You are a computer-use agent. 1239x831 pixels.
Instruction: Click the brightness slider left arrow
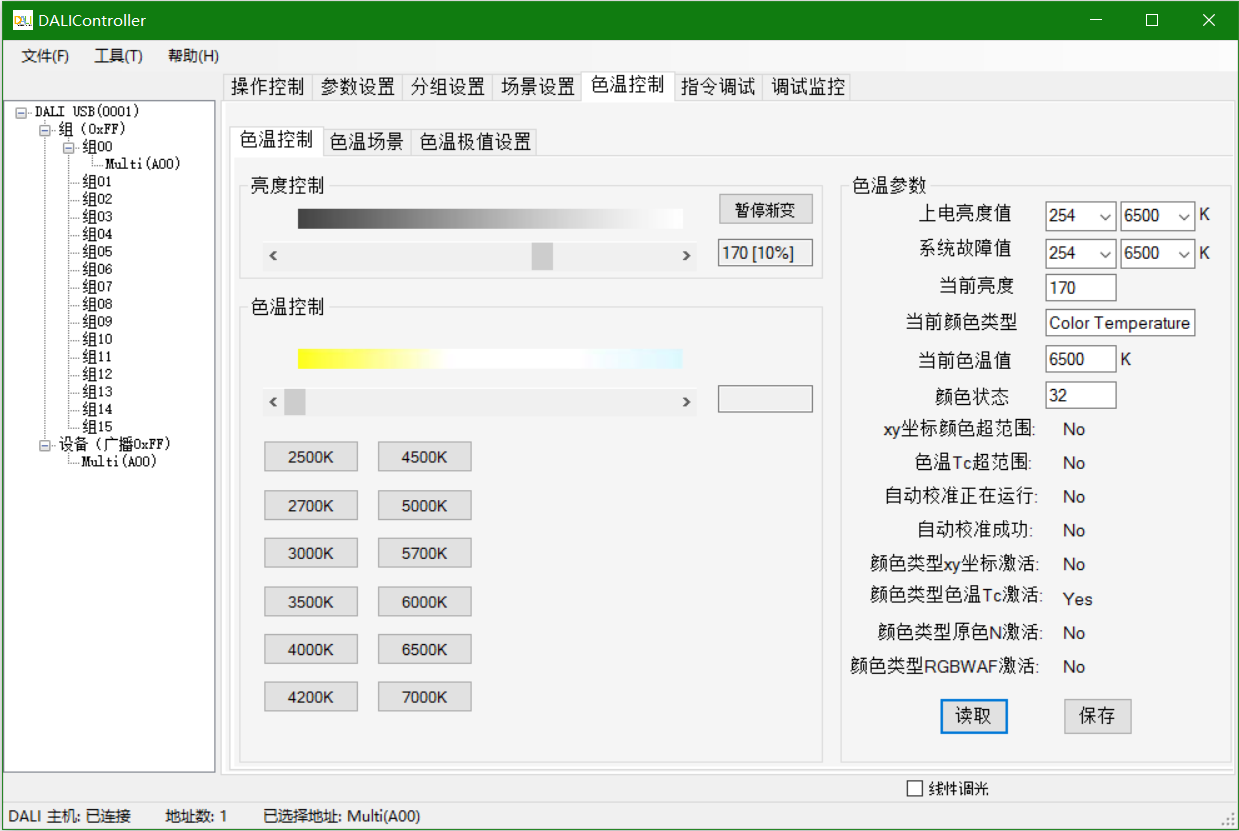click(273, 256)
